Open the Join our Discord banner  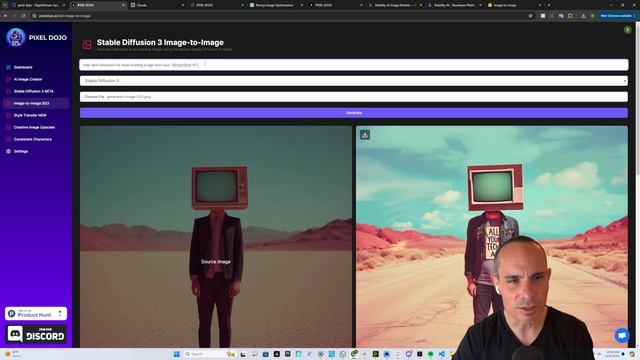(36, 334)
